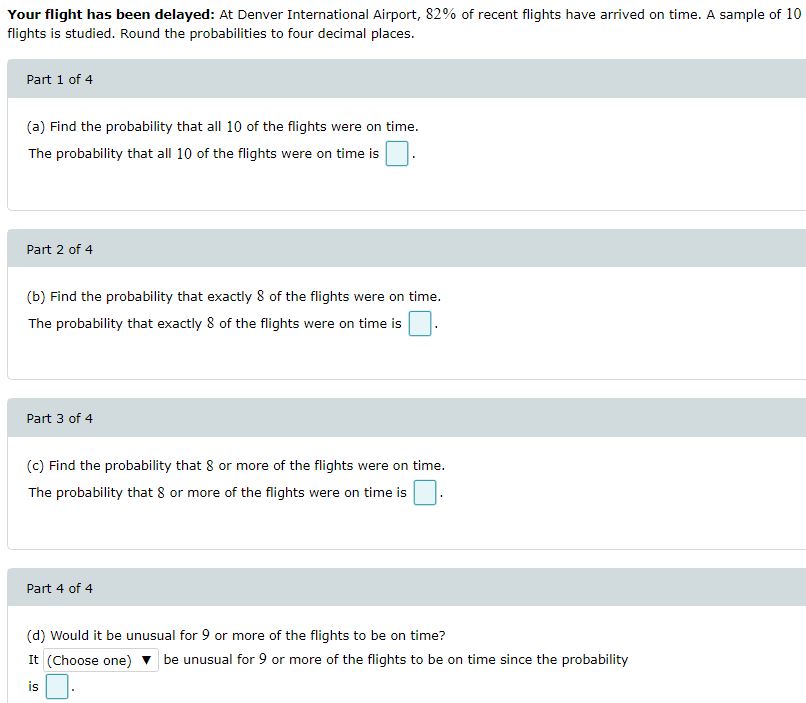Click the Part 4 of 4 header
The width and height of the screenshot is (806, 703).
click(60, 588)
